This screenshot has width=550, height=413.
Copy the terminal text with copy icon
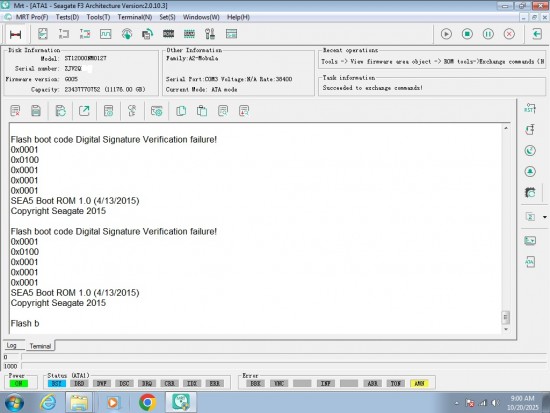click(x=181, y=111)
